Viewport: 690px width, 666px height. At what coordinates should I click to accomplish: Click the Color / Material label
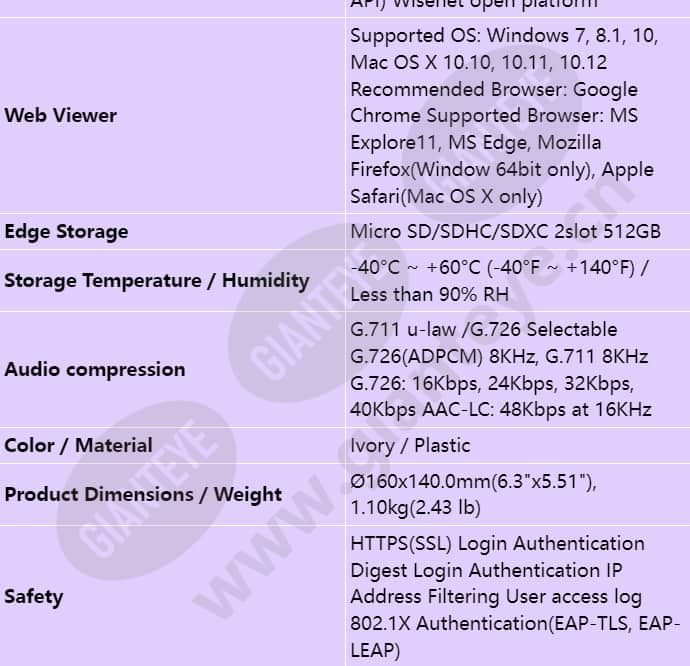click(x=78, y=445)
